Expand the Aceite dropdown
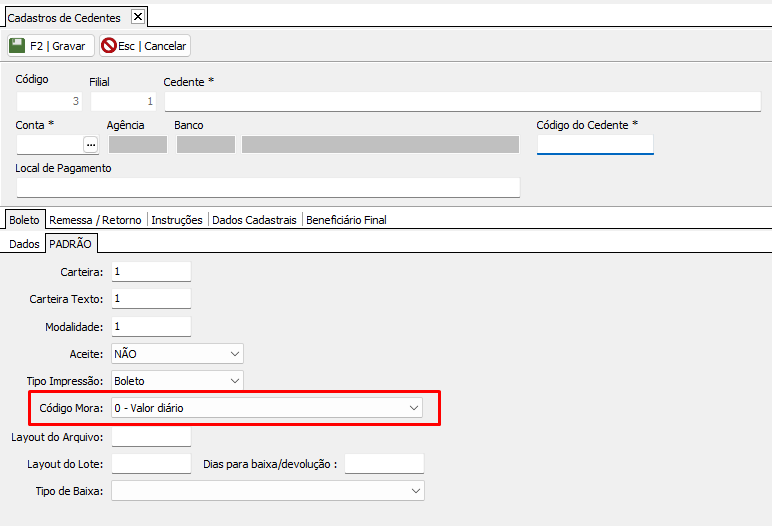Image resolution: width=772 pixels, height=526 pixels. pyautogui.click(x=235, y=354)
